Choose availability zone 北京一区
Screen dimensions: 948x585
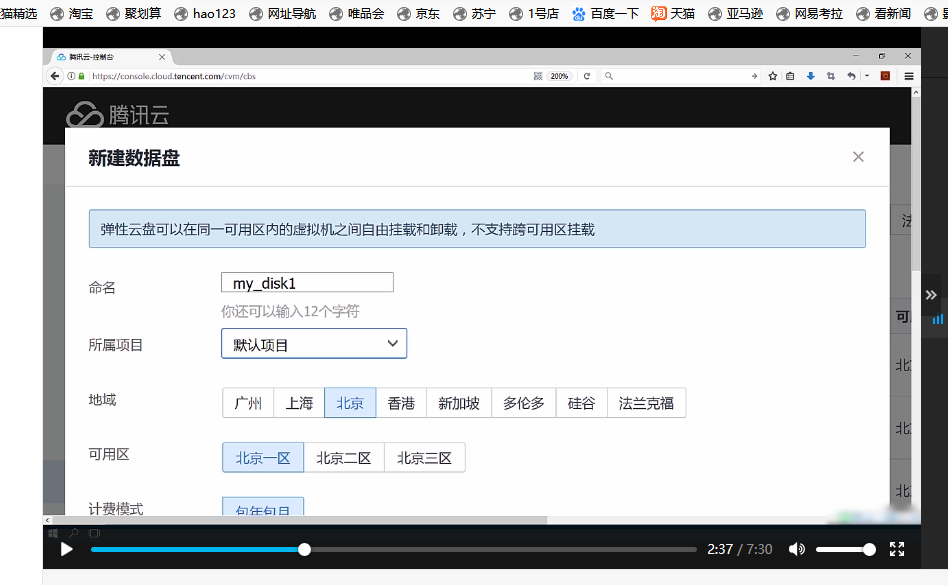263,457
